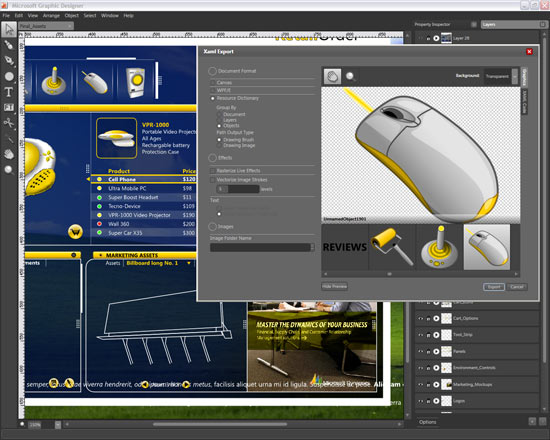Viewport: 550px width, 440px height.
Task: Adjust the vectorize levels slider
Action: coord(238,189)
